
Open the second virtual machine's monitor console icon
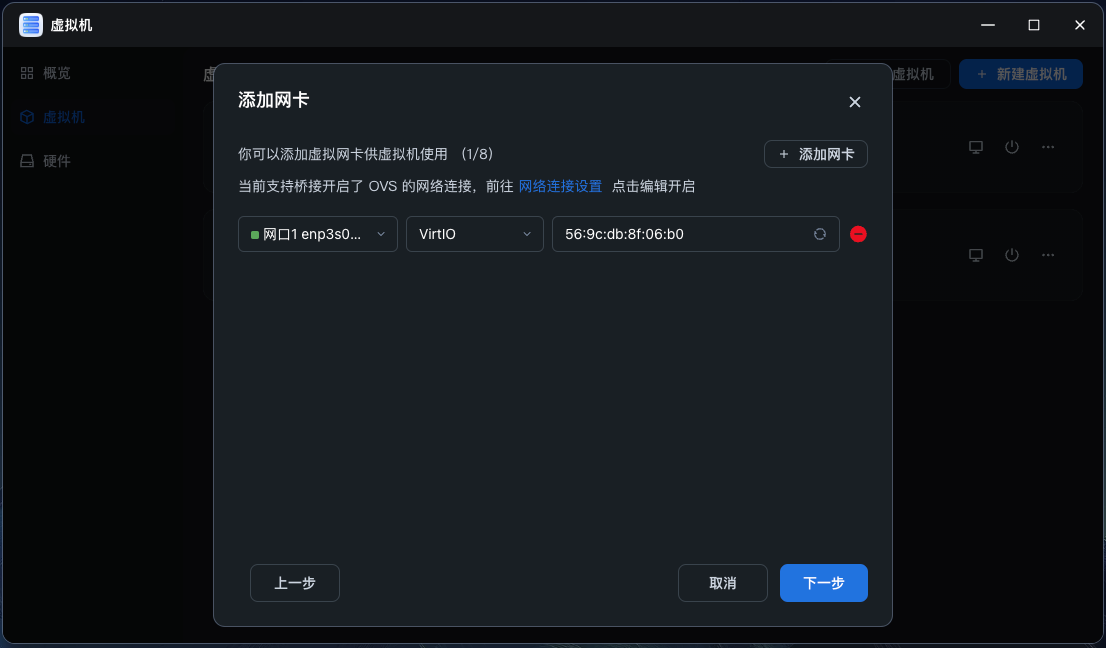(x=976, y=255)
